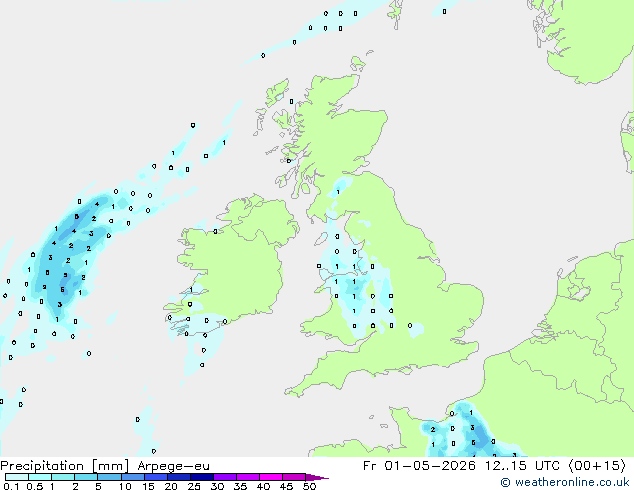Click the "25" legend scale label
634x490 pixels.
[x=194, y=486]
